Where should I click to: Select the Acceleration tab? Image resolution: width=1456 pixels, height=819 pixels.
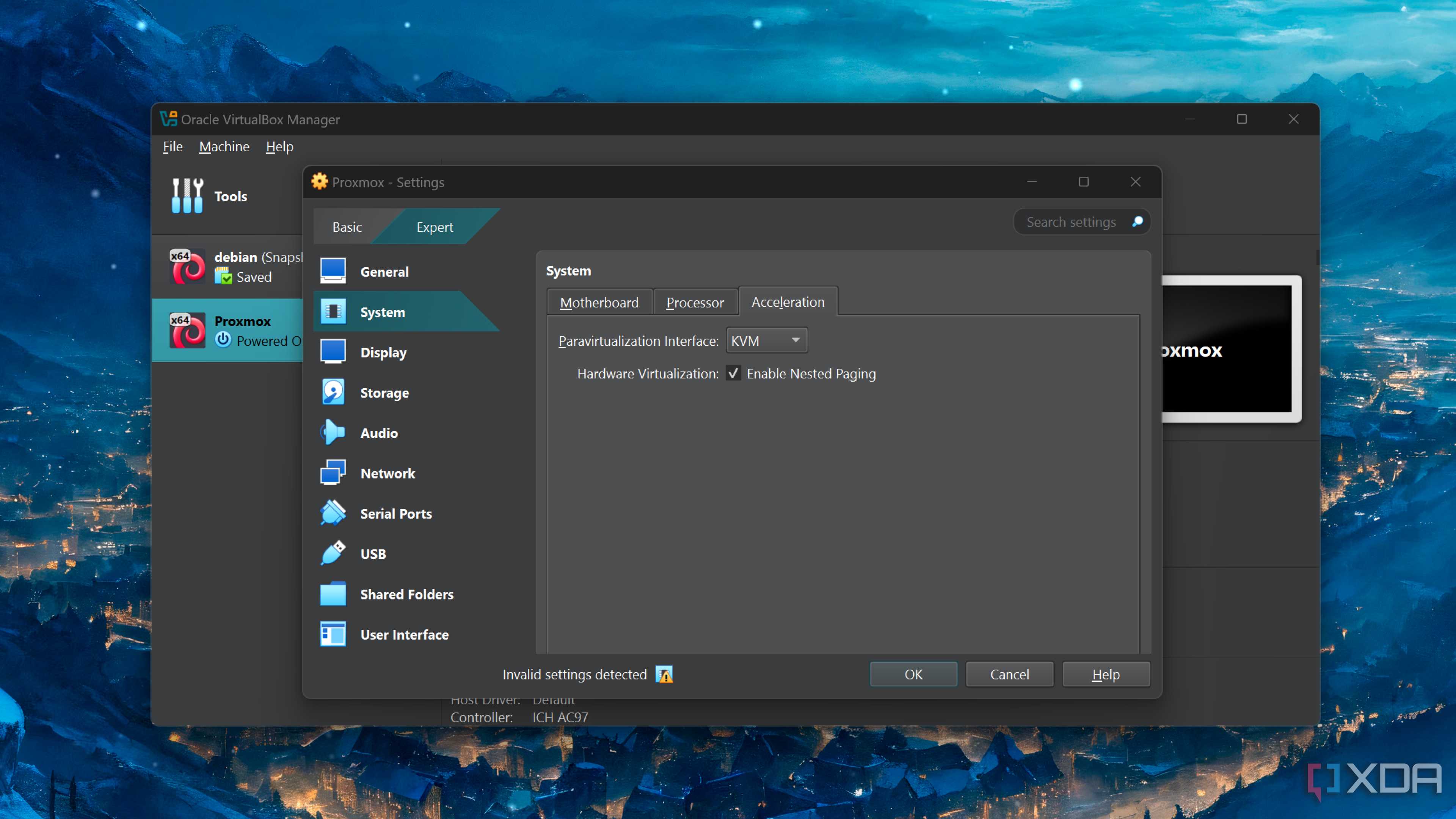click(x=788, y=301)
